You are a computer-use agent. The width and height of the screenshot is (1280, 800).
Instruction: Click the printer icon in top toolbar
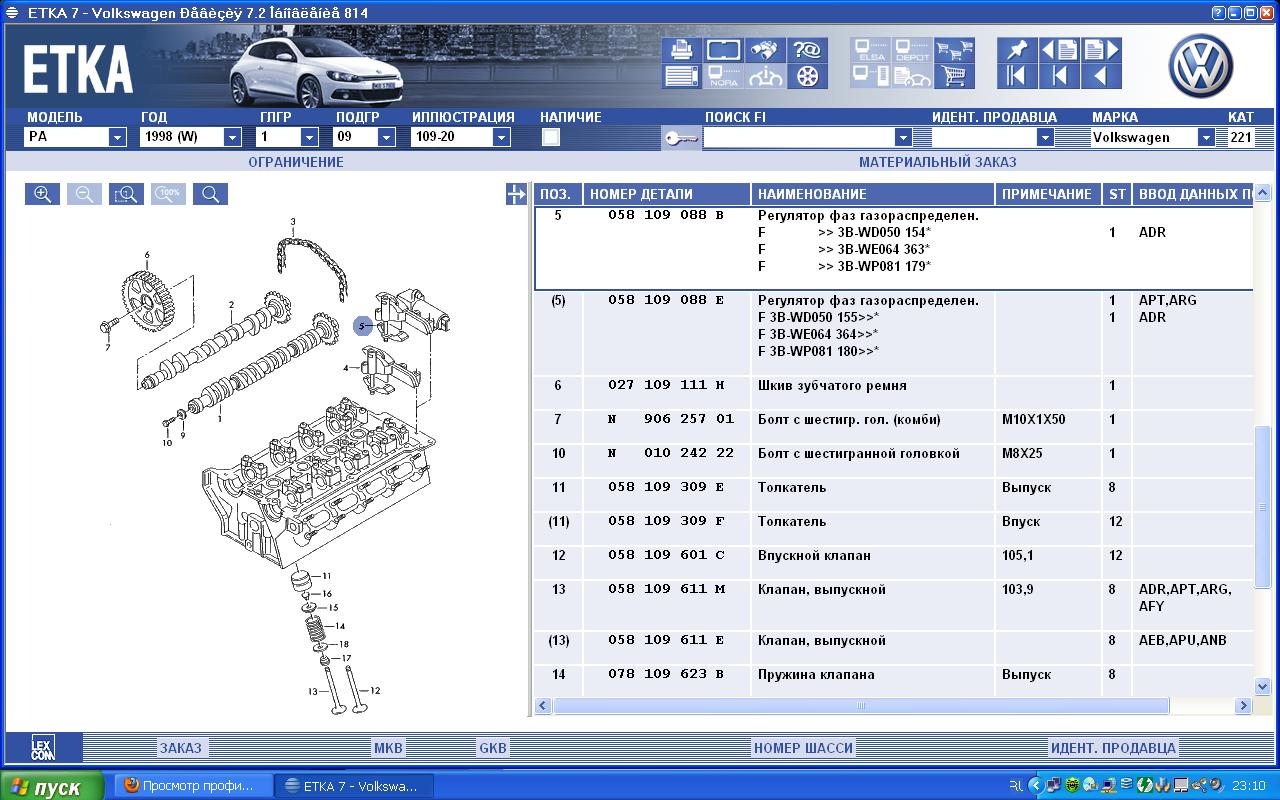click(681, 50)
